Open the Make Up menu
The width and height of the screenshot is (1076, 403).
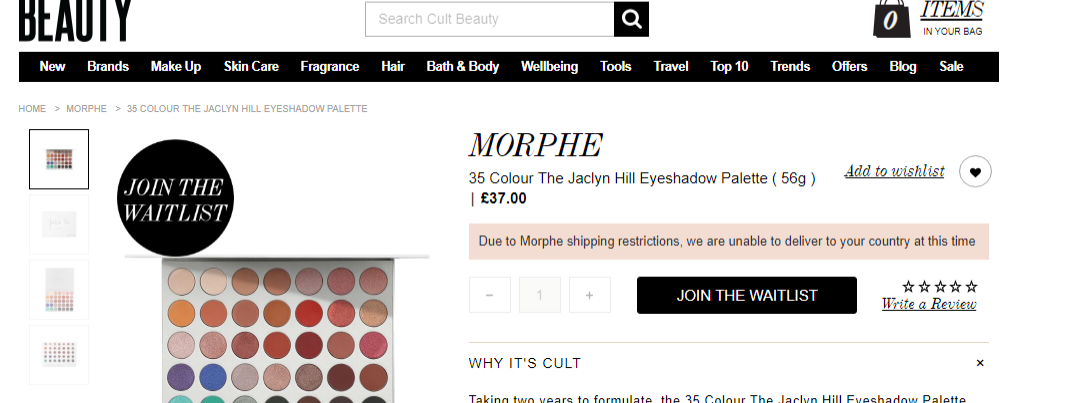coord(176,67)
